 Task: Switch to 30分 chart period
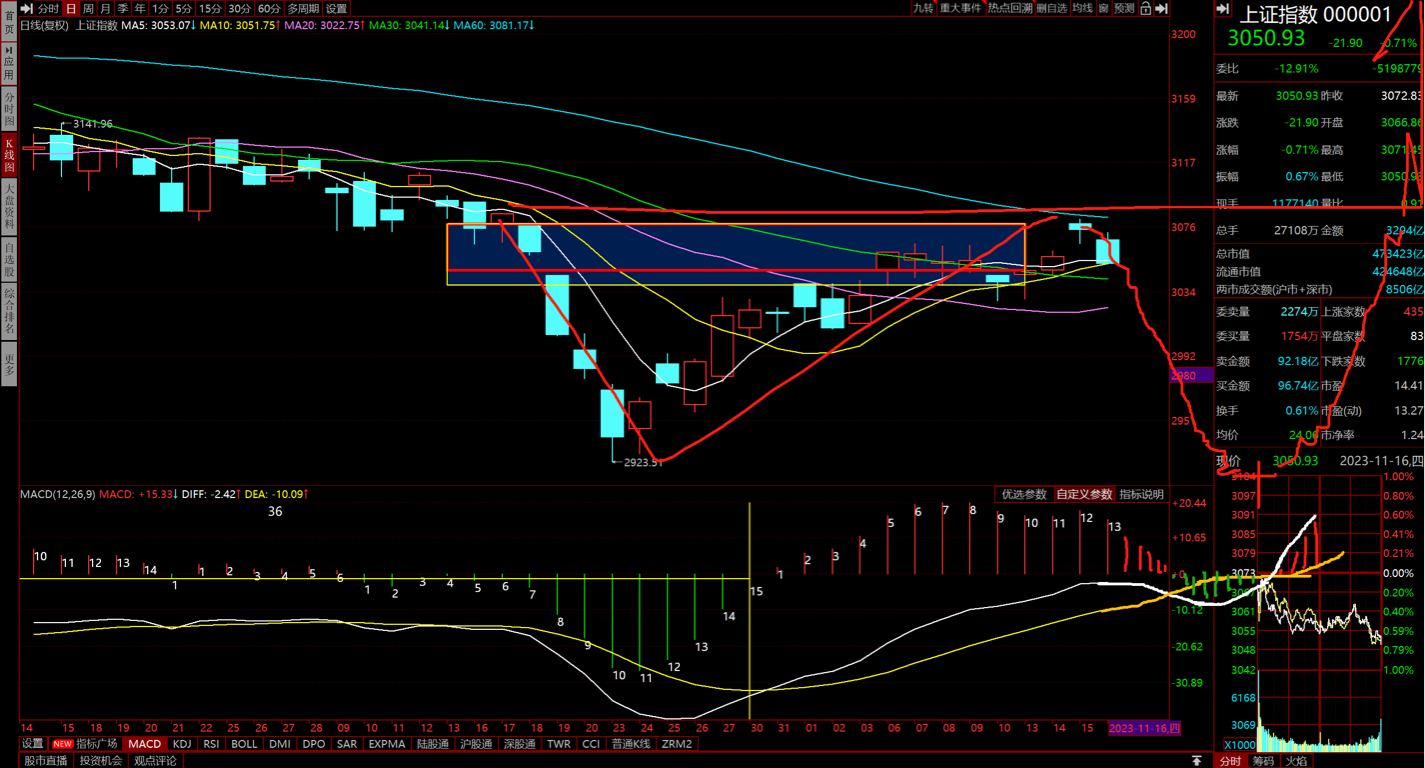tap(240, 8)
